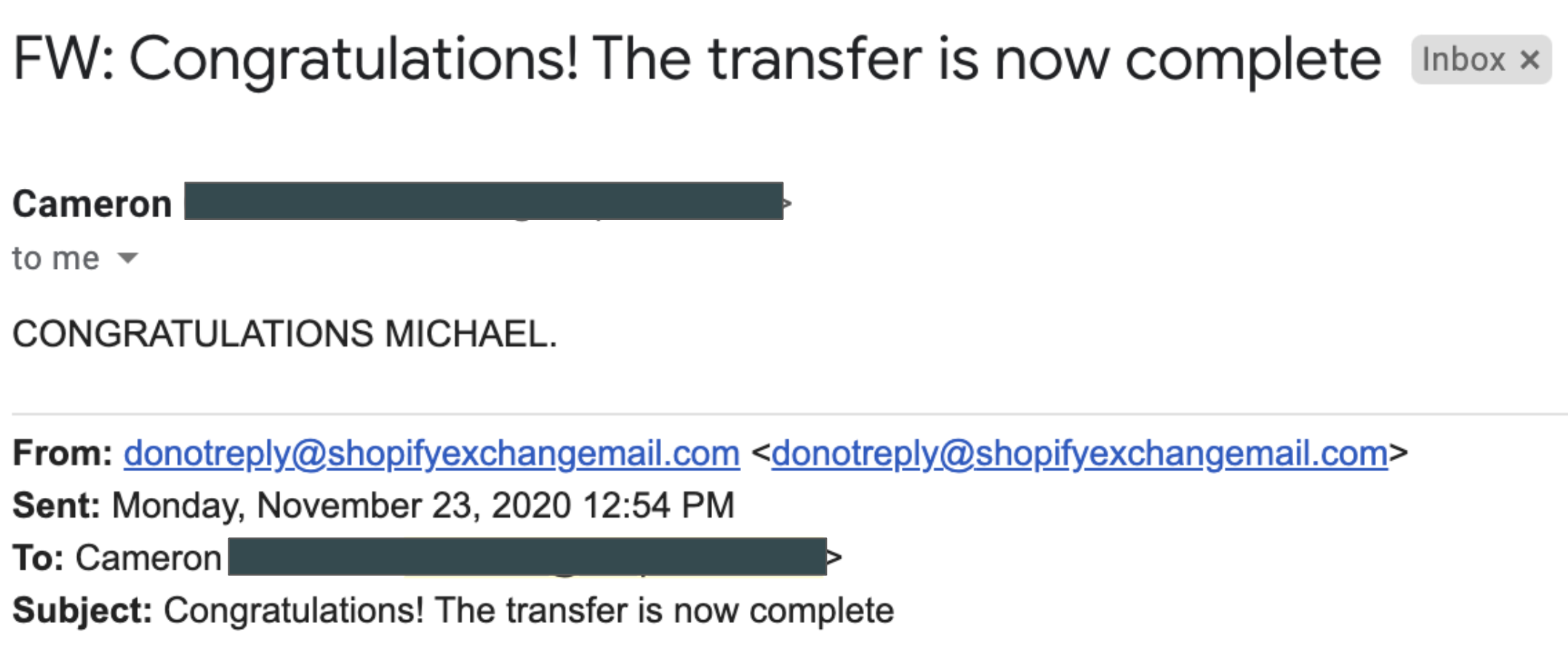Open the first donotreply@shopifyexchangemail.com link

coord(432,453)
